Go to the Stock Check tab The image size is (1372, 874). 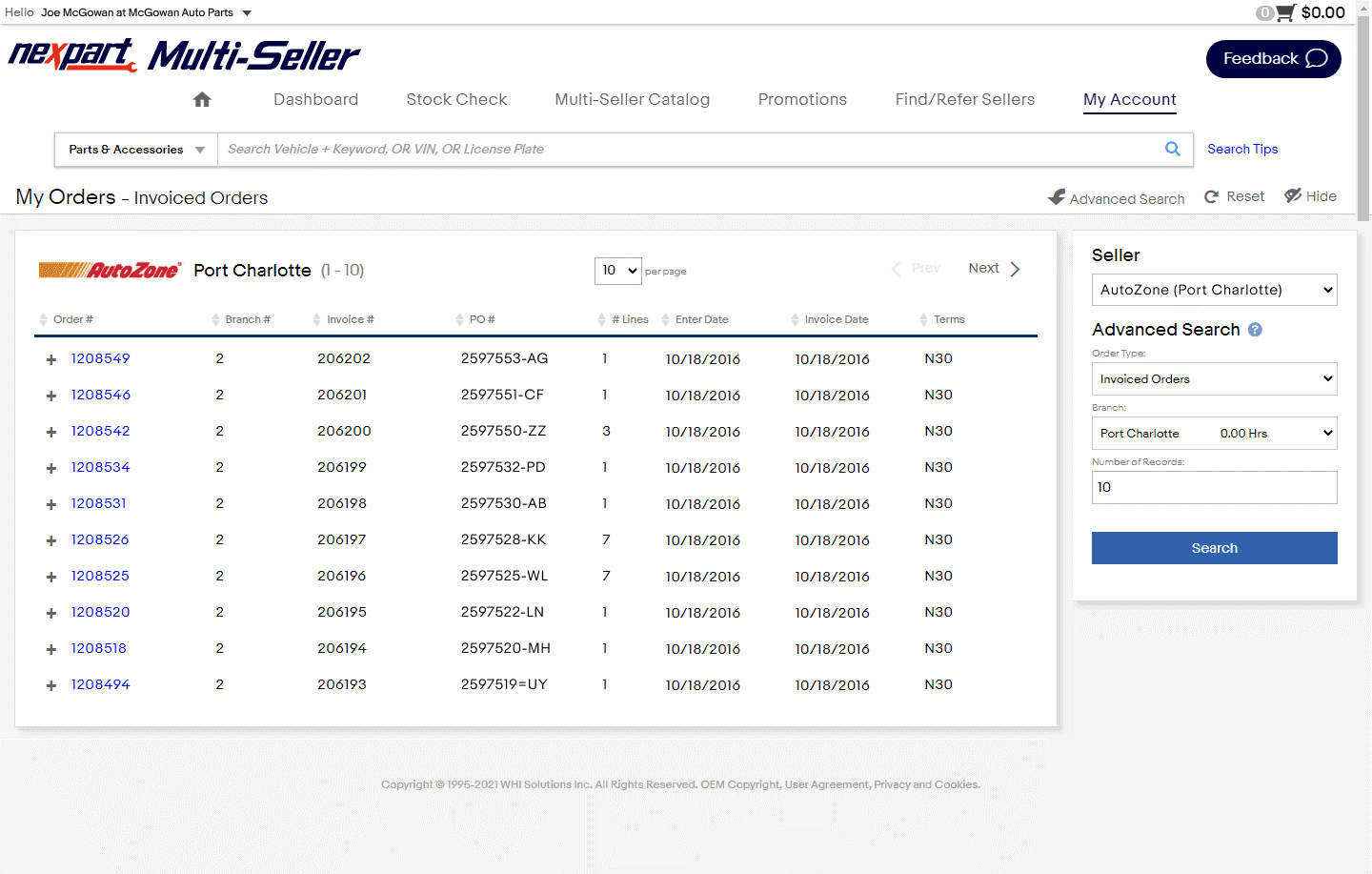point(456,99)
